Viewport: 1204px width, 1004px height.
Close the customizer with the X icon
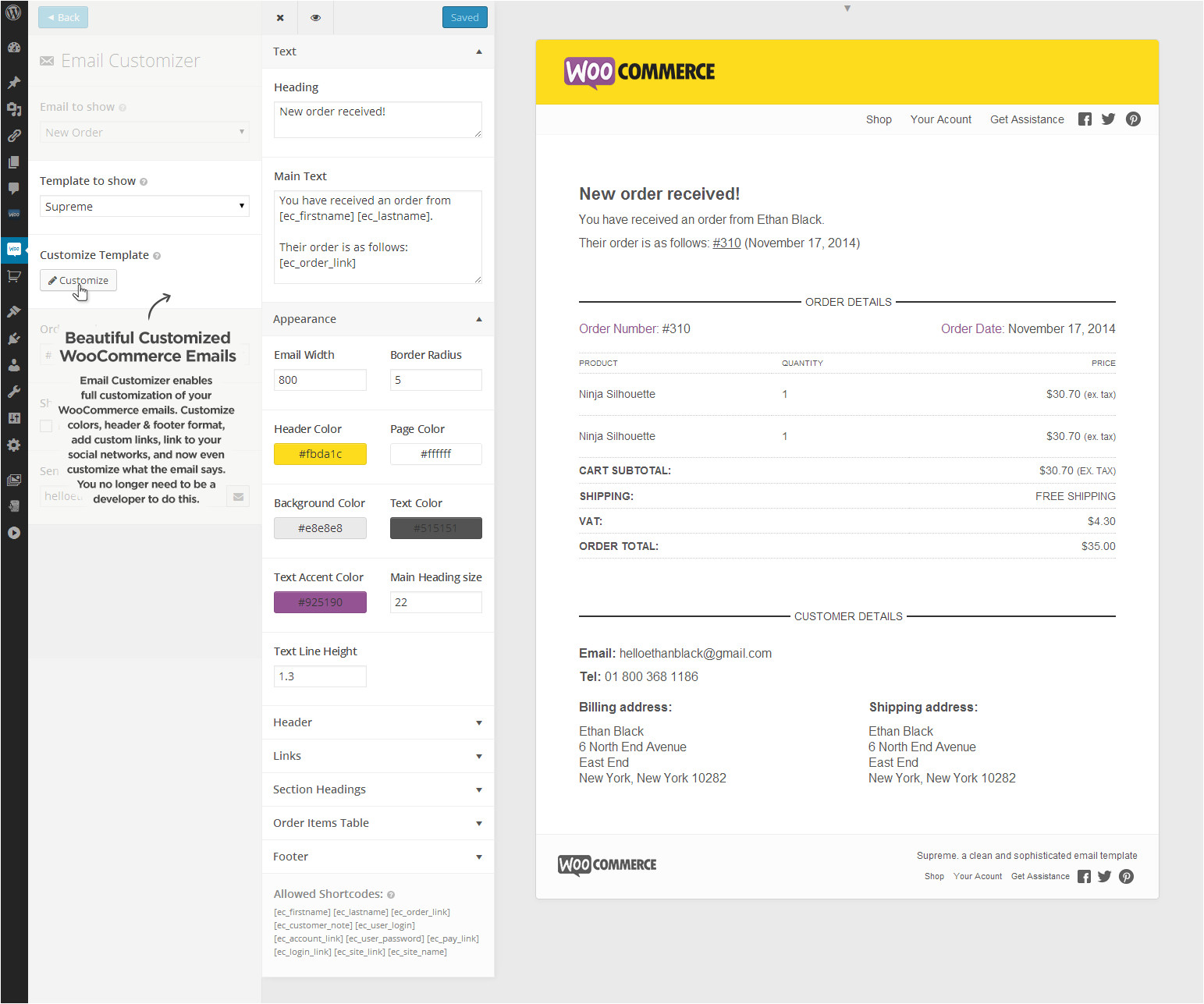coord(280,18)
